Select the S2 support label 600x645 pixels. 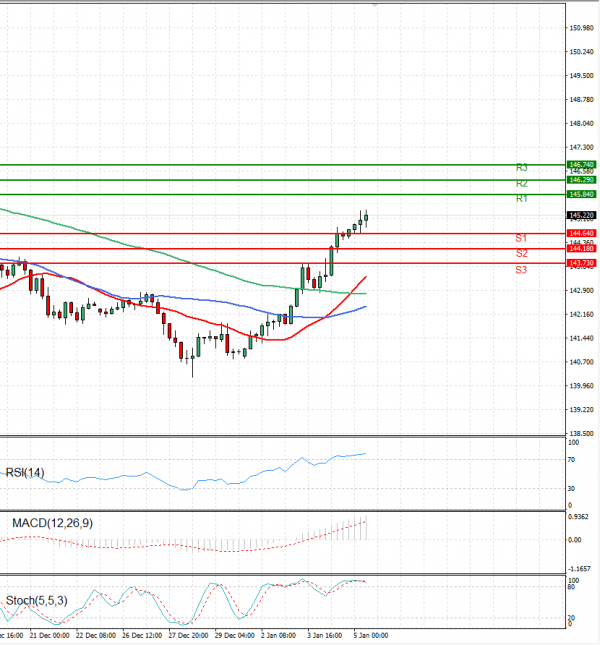pos(521,253)
